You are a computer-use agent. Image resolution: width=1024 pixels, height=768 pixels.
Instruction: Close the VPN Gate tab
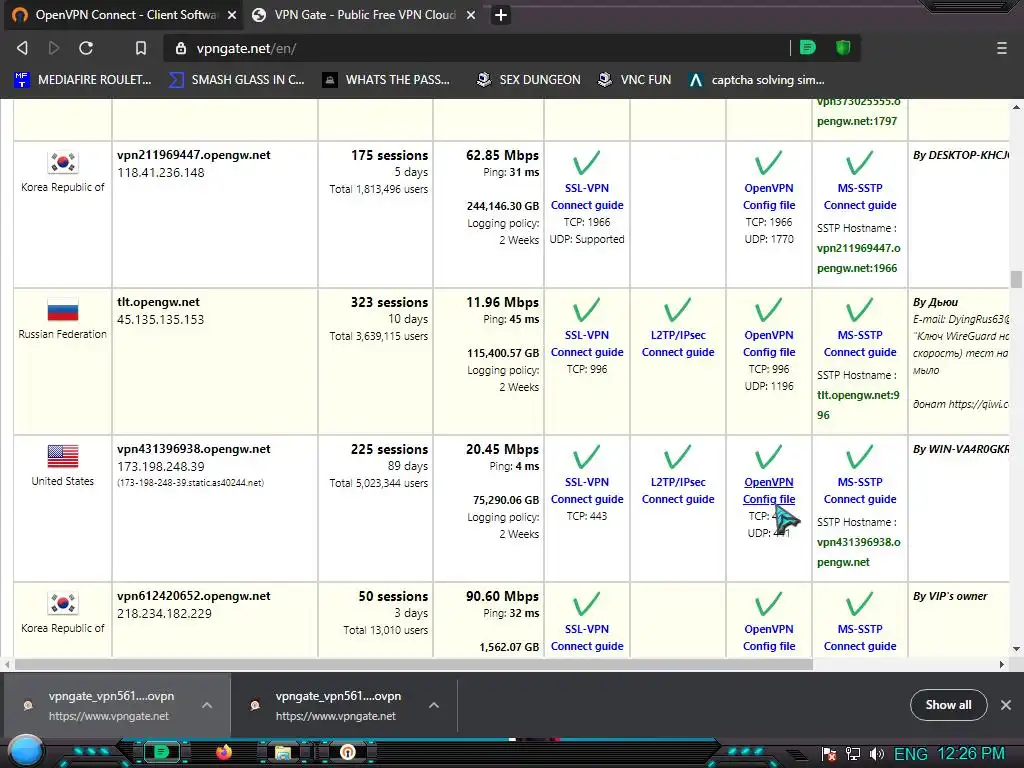(x=471, y=15)
